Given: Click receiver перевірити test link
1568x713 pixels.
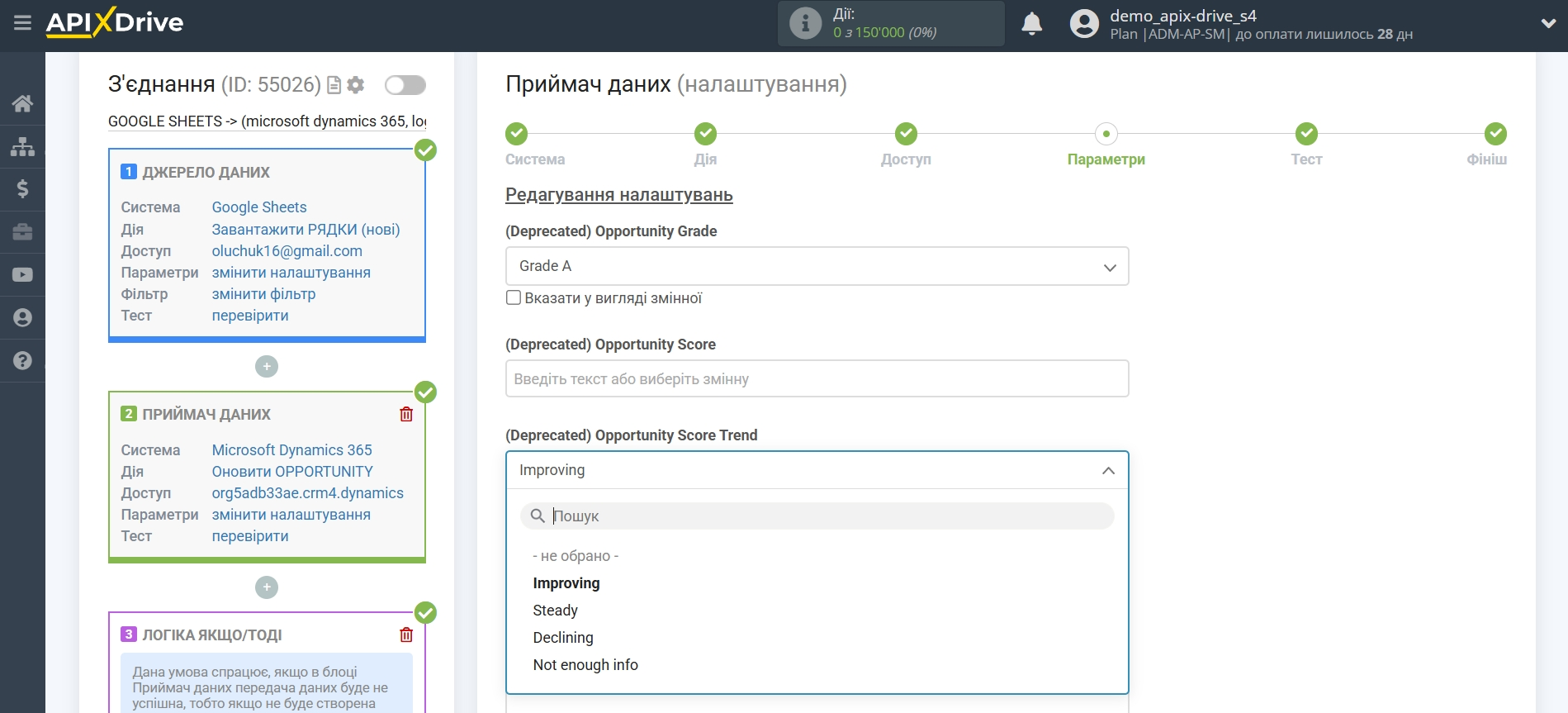Looking at the screenshot, I should [250, 536].
